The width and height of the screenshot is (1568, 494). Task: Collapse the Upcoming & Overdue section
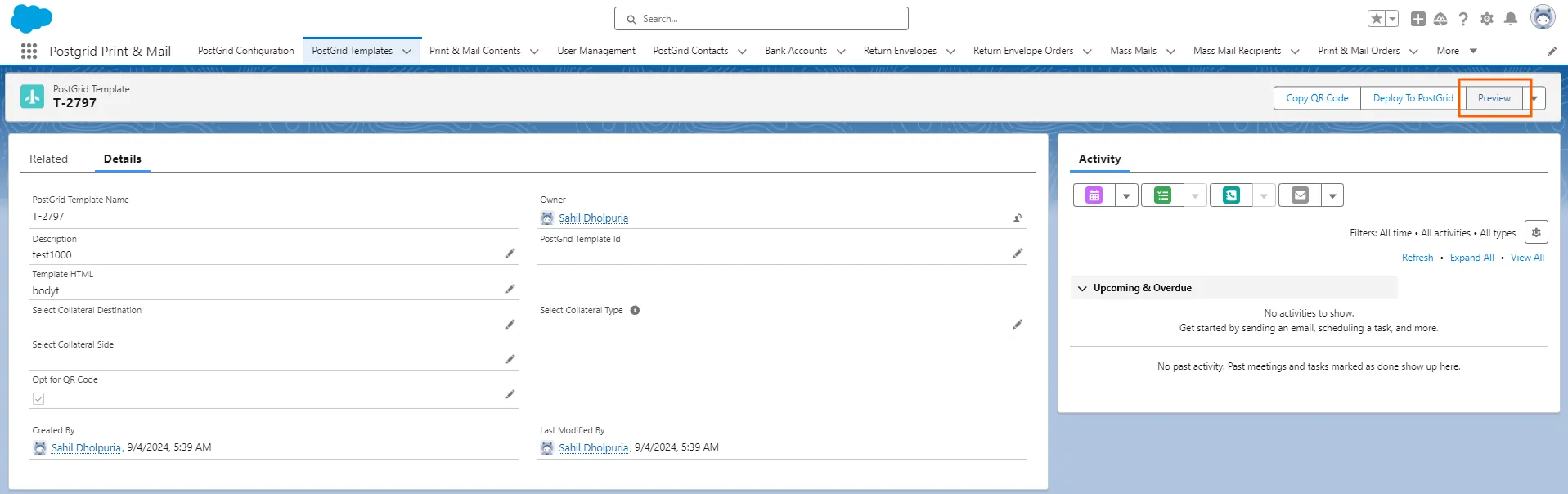[x=1082, y=289]
